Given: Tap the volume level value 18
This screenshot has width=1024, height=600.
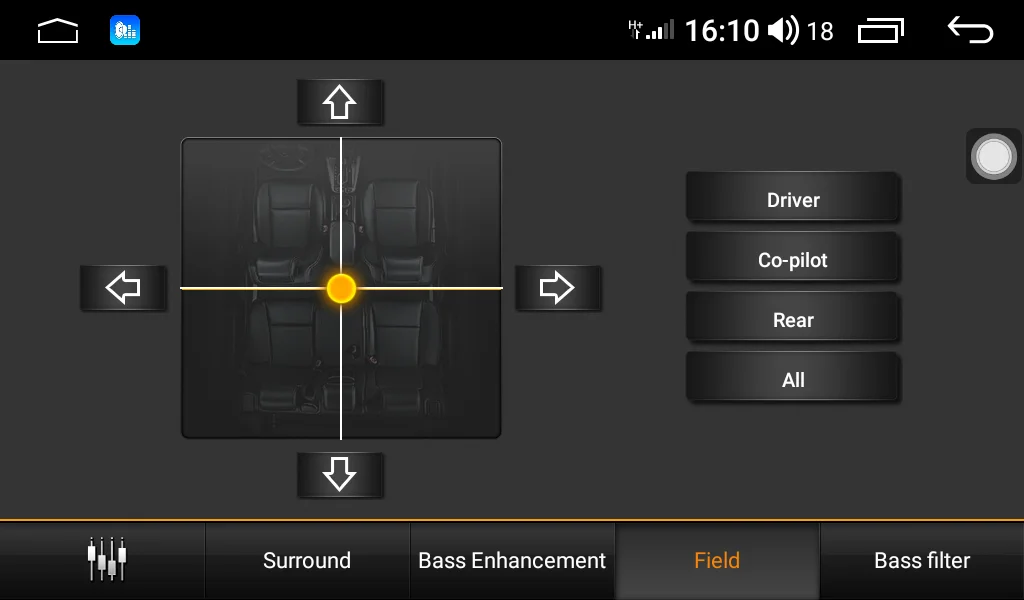Looking at the screenshot, I should [820, 31].
